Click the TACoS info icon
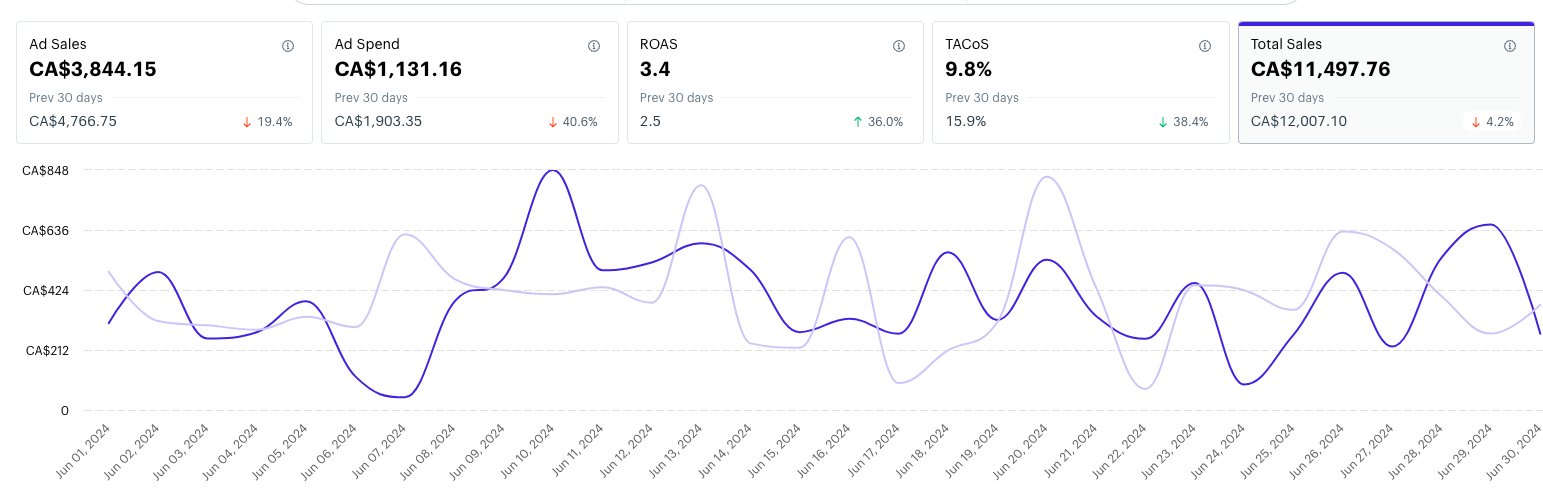Screen dimensions: 1543x498 pyautogui.click(x=1205, y=46)
